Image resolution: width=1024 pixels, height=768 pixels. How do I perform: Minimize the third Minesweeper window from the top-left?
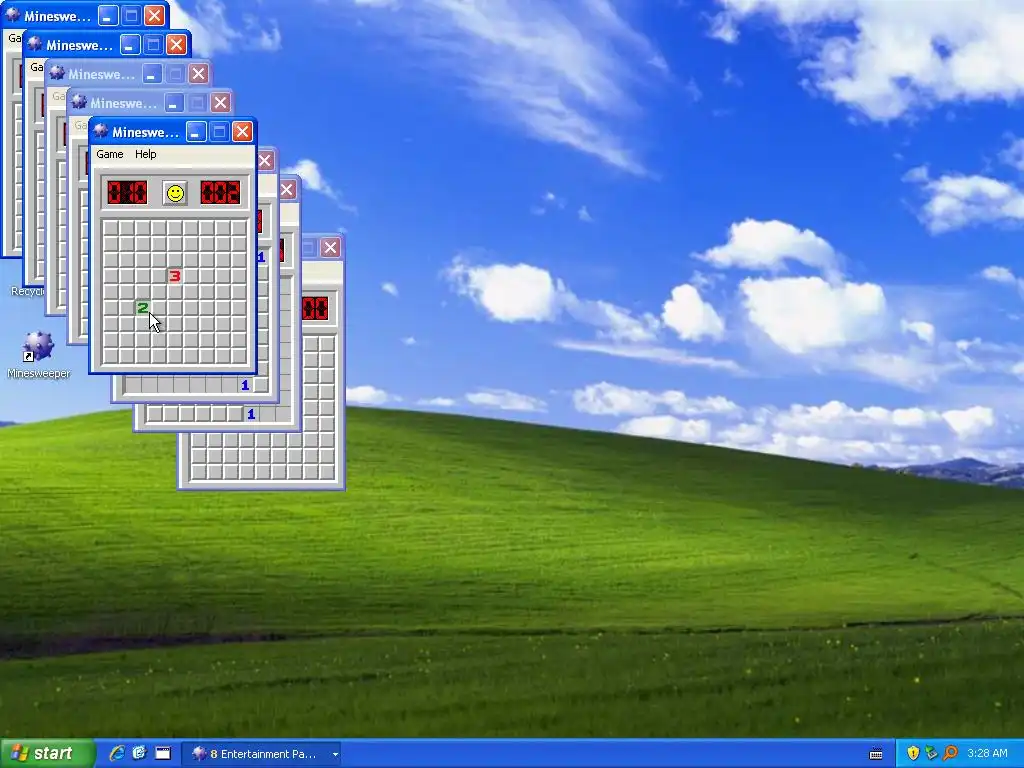tap(152, 74)
